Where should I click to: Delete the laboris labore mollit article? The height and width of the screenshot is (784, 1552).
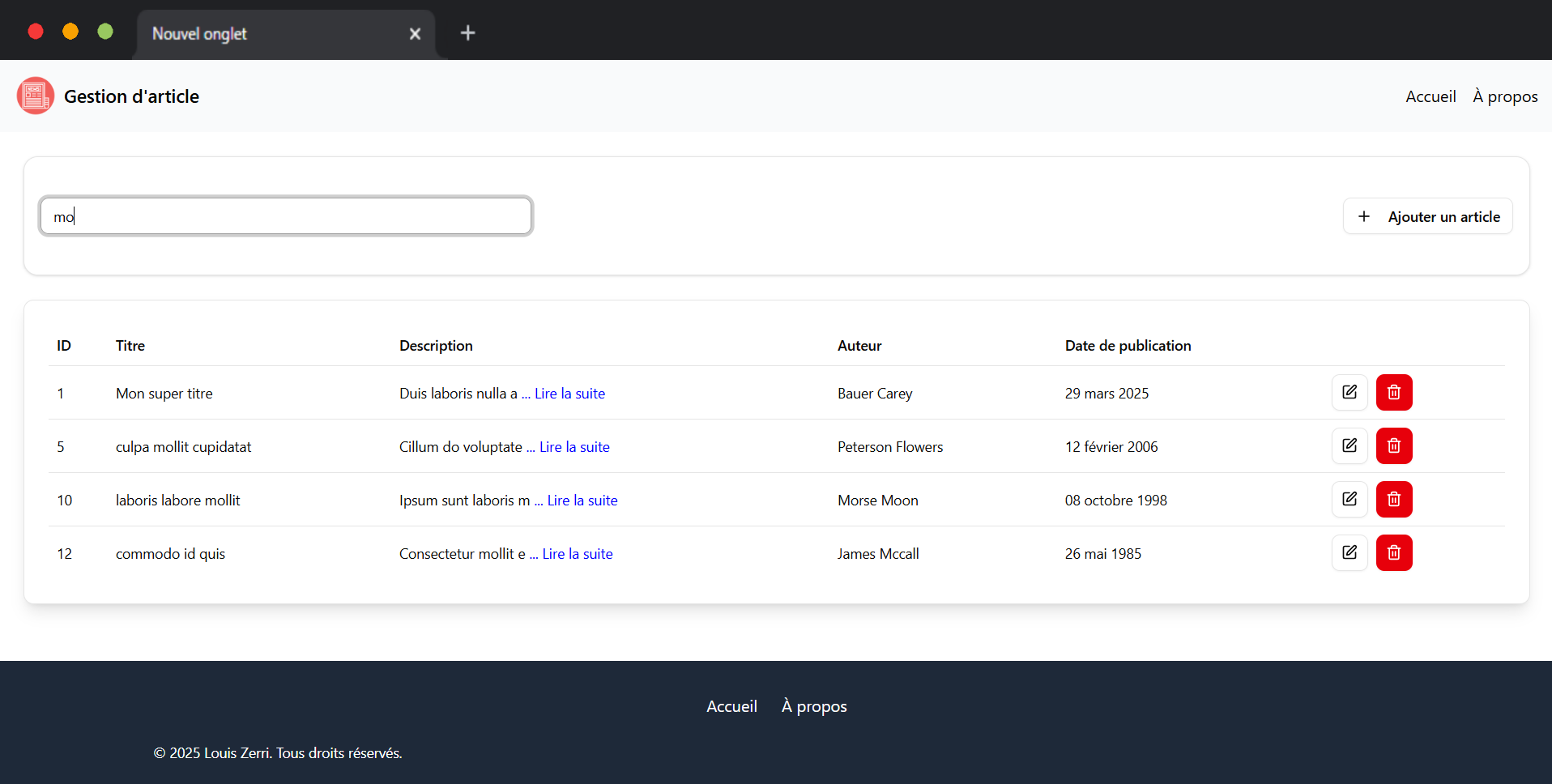tap(1393, 500)
